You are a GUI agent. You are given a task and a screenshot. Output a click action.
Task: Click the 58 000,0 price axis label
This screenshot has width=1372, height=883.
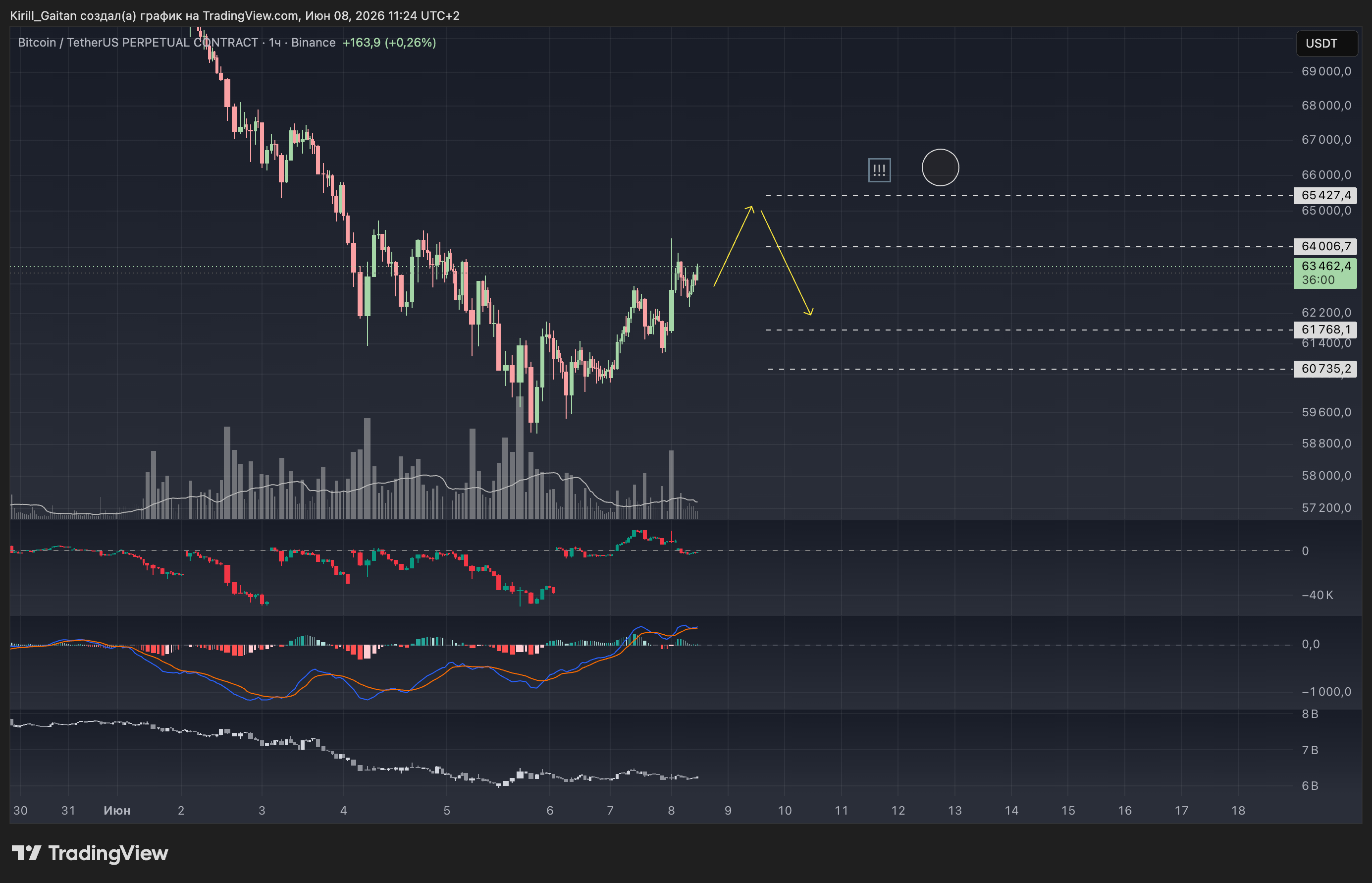tap(1326, 476)
